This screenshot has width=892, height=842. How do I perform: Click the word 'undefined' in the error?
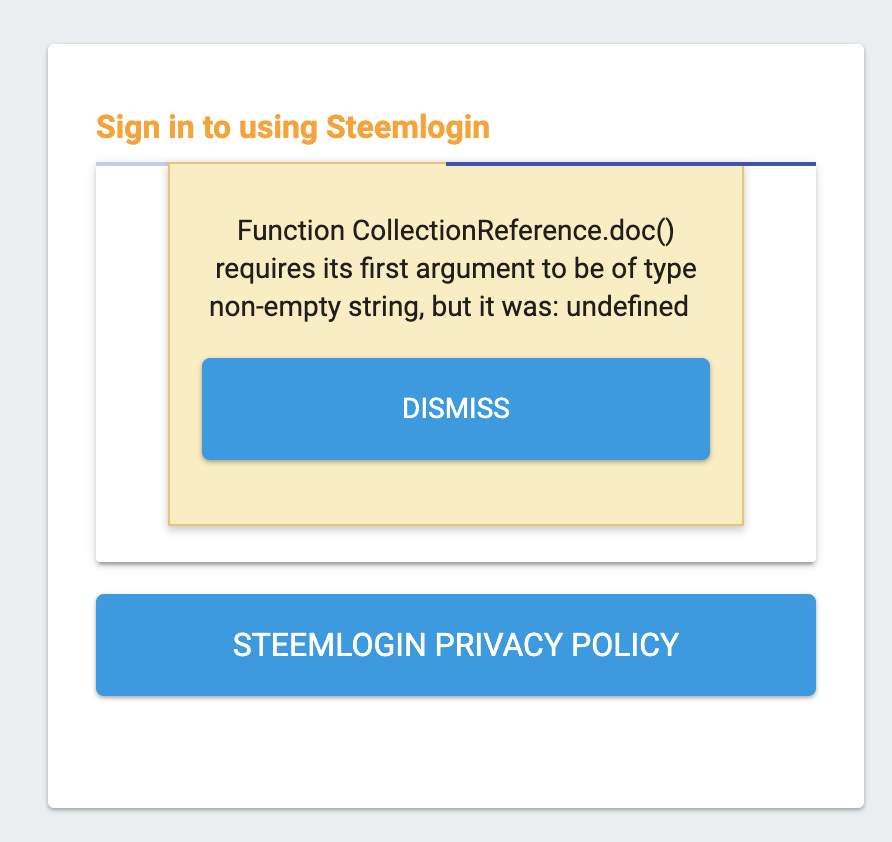point(628,307)
